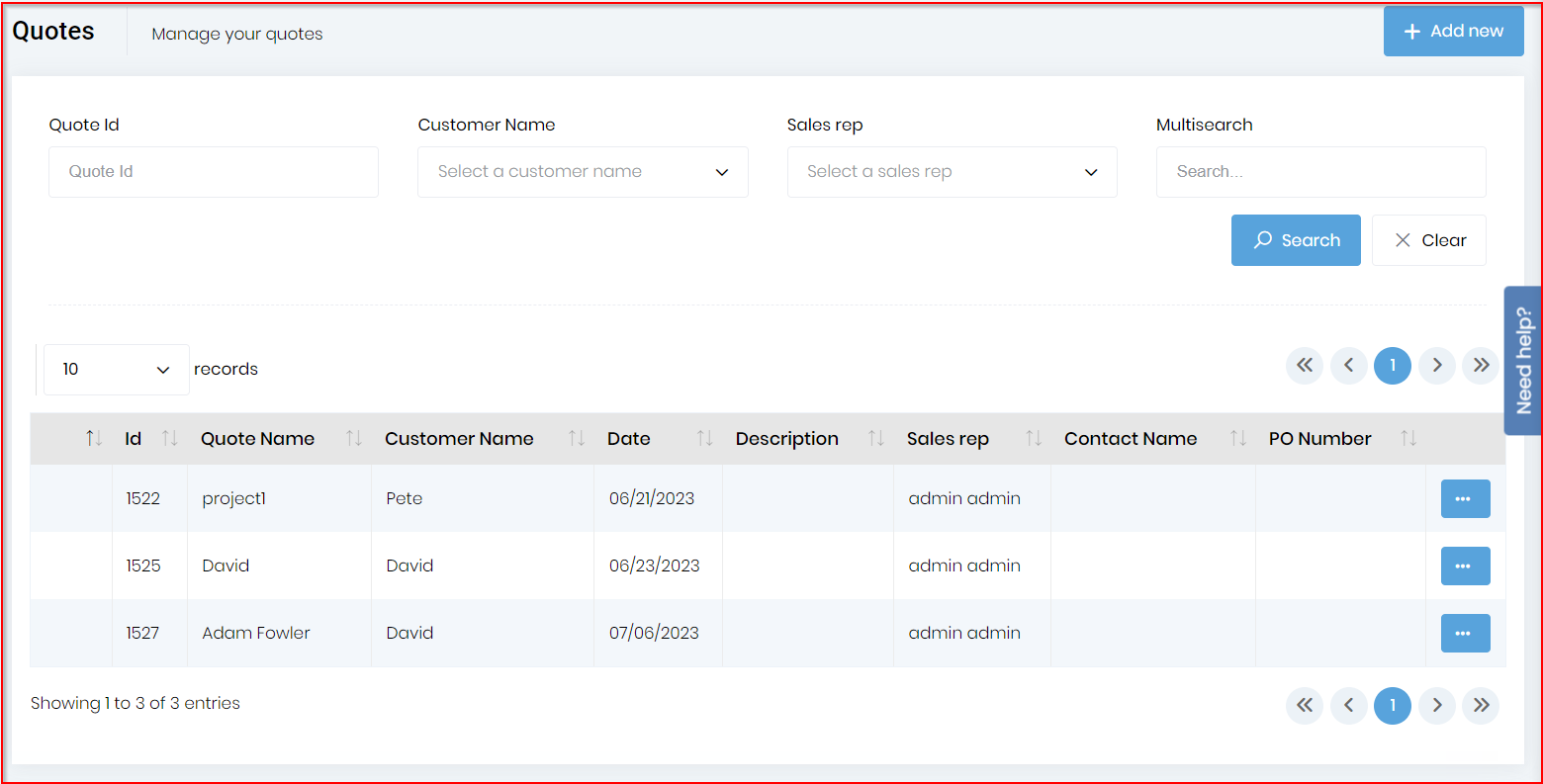This screenshot has width=1543, height=784.
Task: Sort by the first unlabeled column
Action: [94, 438]
